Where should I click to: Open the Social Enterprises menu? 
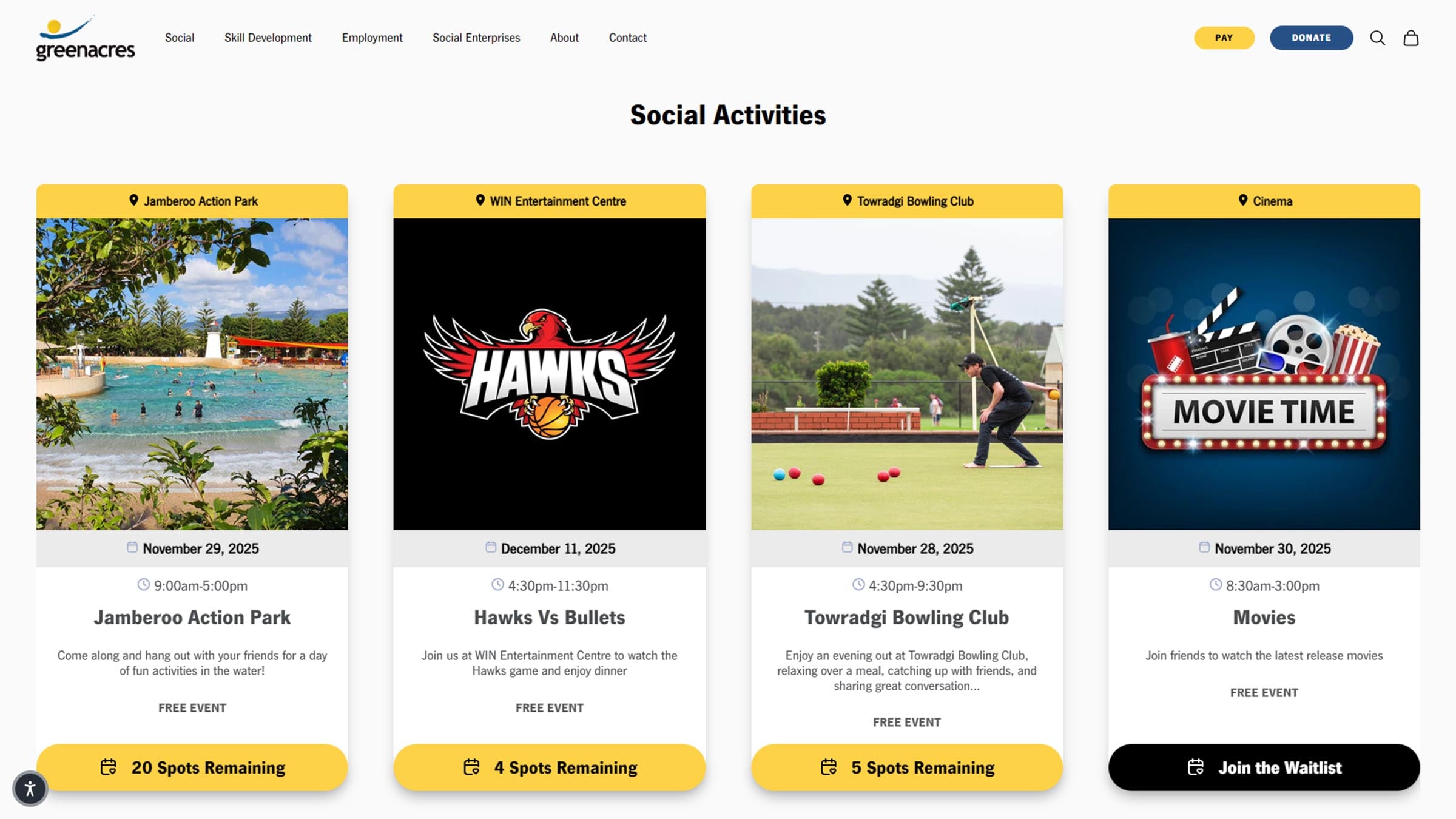[476, 38]
